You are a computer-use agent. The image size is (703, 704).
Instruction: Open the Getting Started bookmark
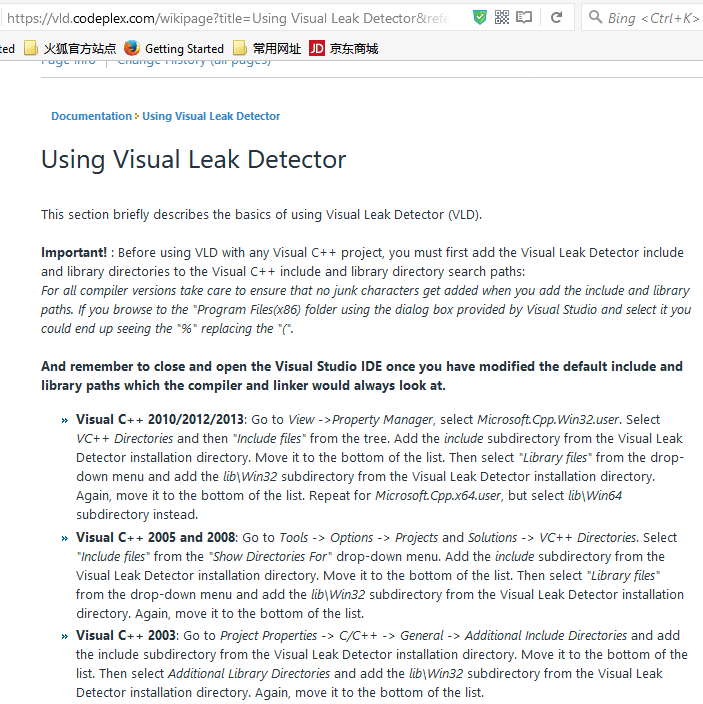point(174,48)
